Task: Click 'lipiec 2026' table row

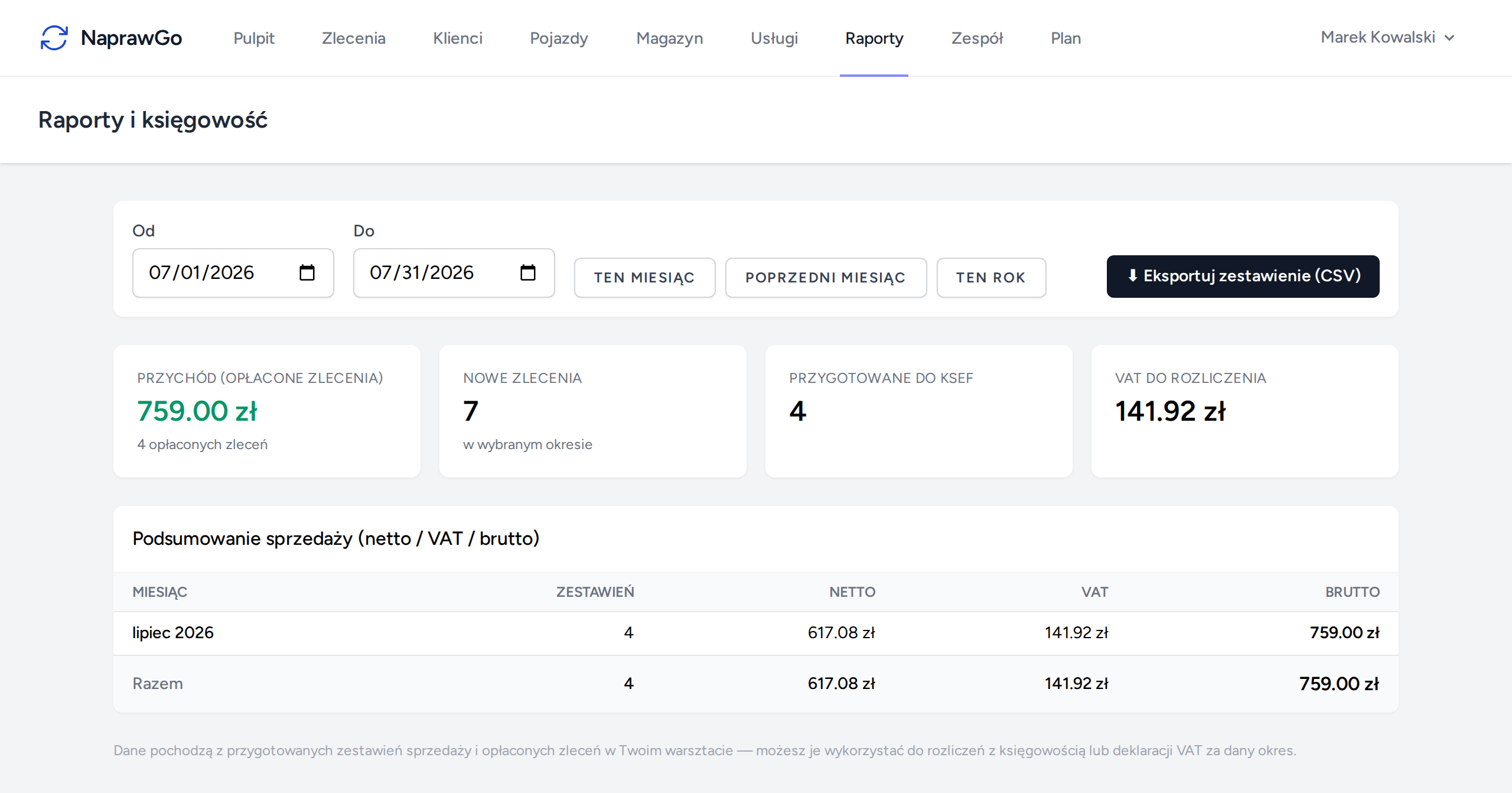Action: click(x=756, y=633)
